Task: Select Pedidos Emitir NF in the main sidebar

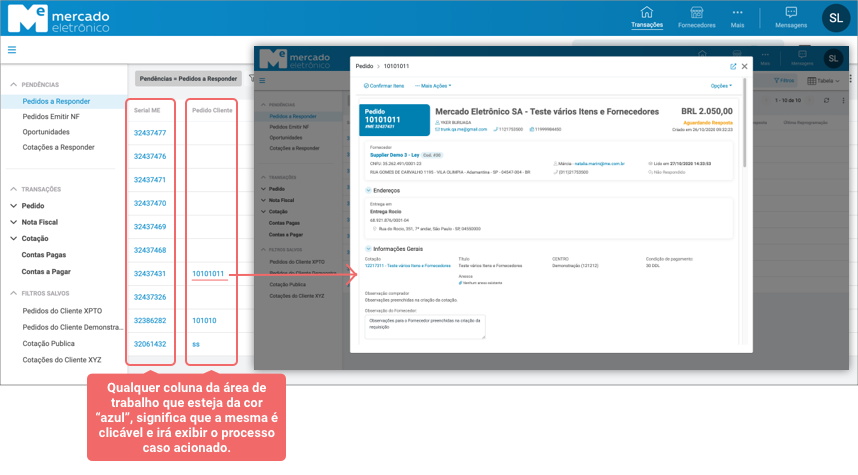Action: [51, 117]
